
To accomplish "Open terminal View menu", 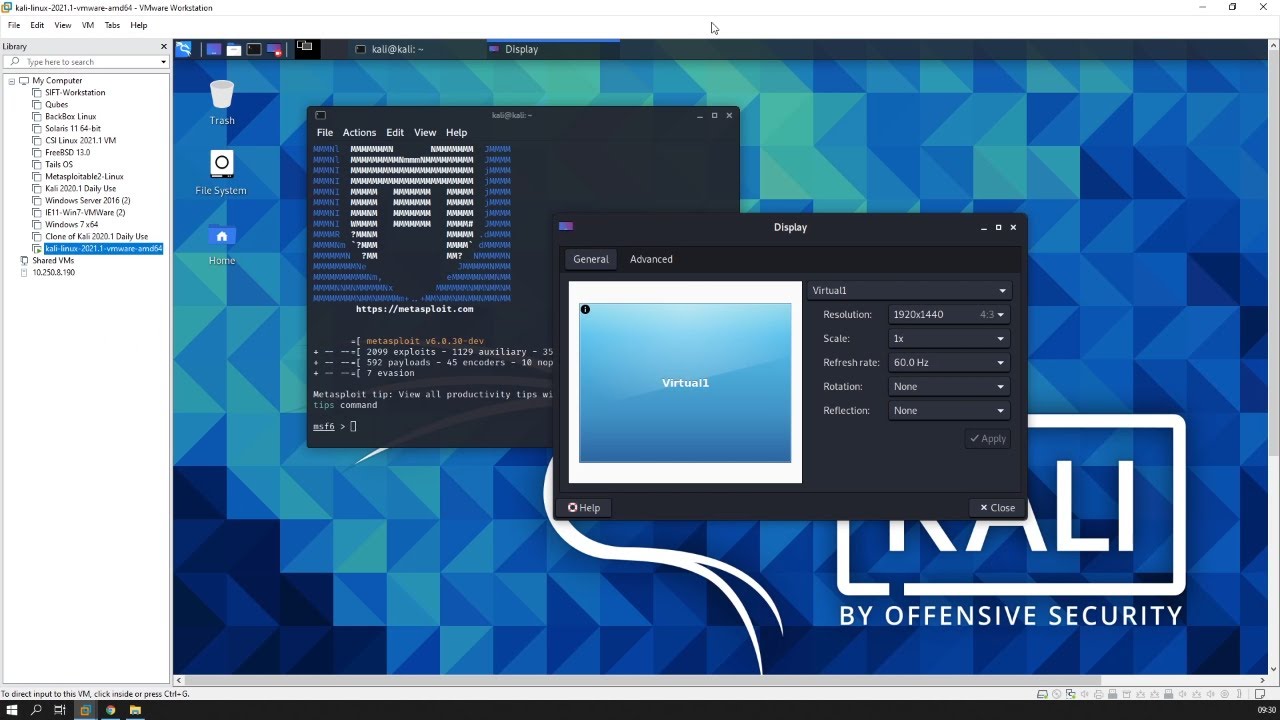I will point(425,132).
